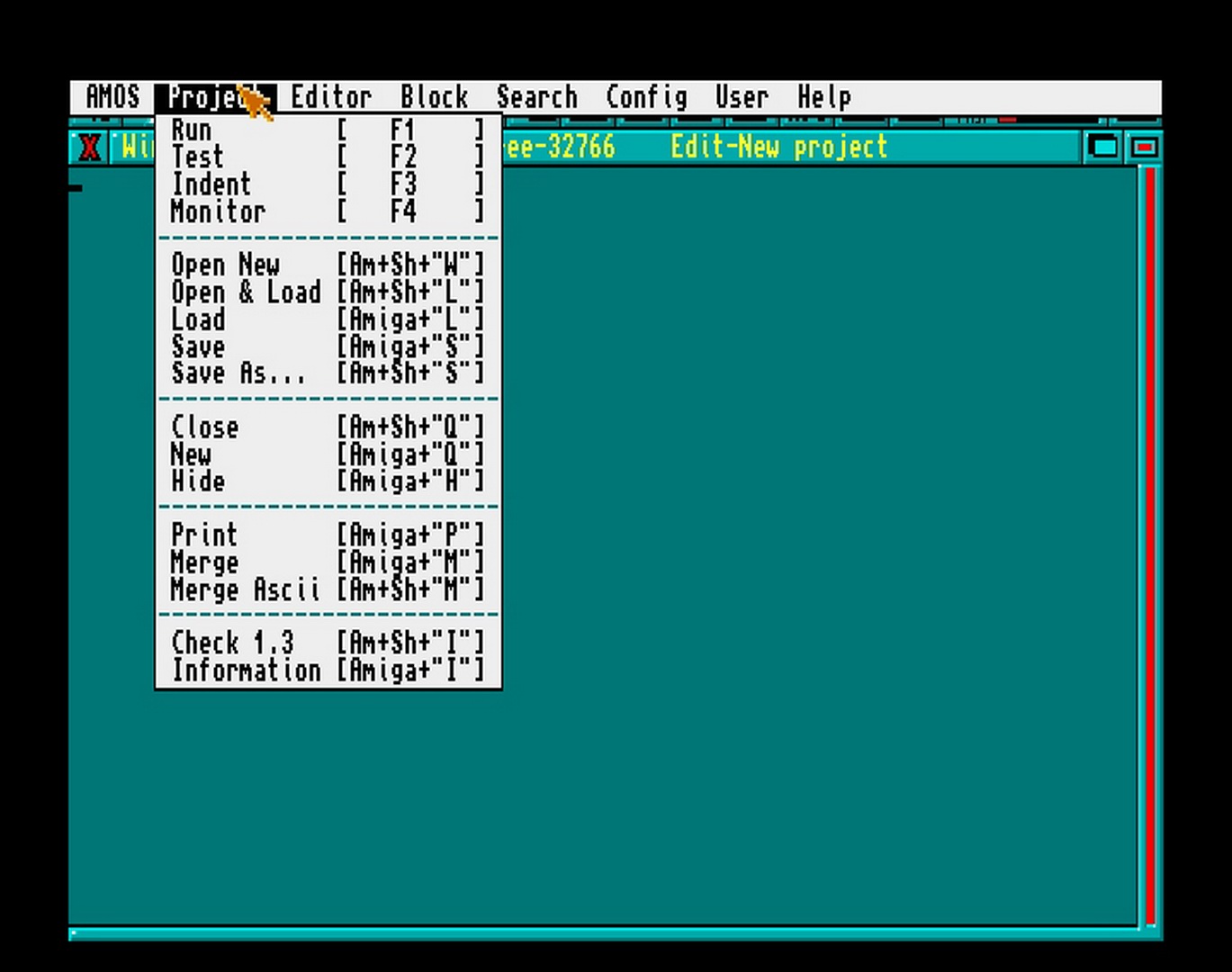
Task: Choose Save As... menu entry
Action: tap(328, 373)
